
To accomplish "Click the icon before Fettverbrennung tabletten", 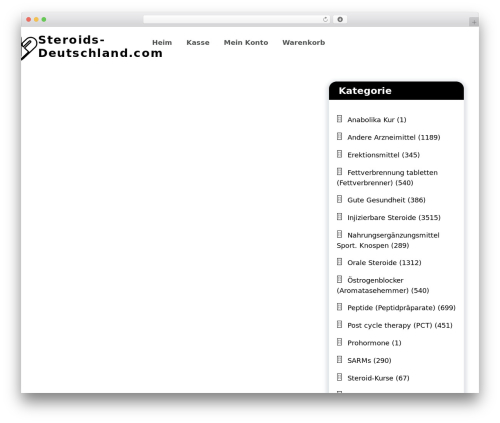I will tap(339, 172).
